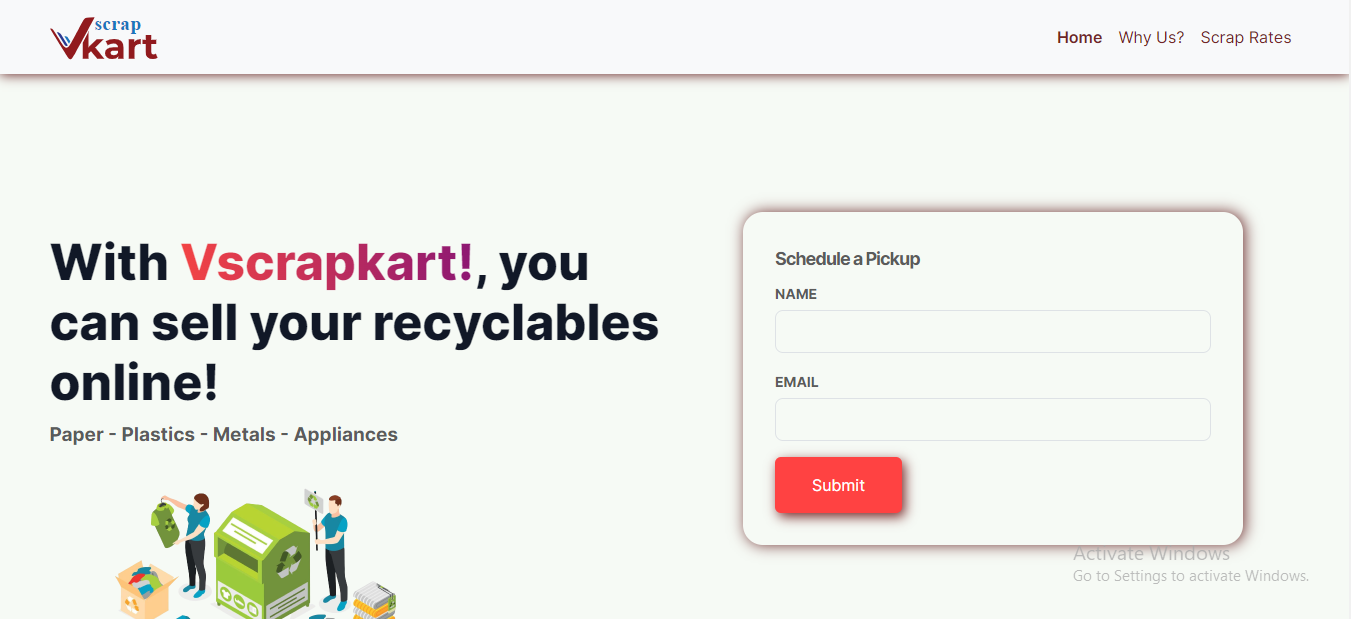Click the EMAIL field label
The width and height of the screenshot is (1351, 619).
click(797, 382)
